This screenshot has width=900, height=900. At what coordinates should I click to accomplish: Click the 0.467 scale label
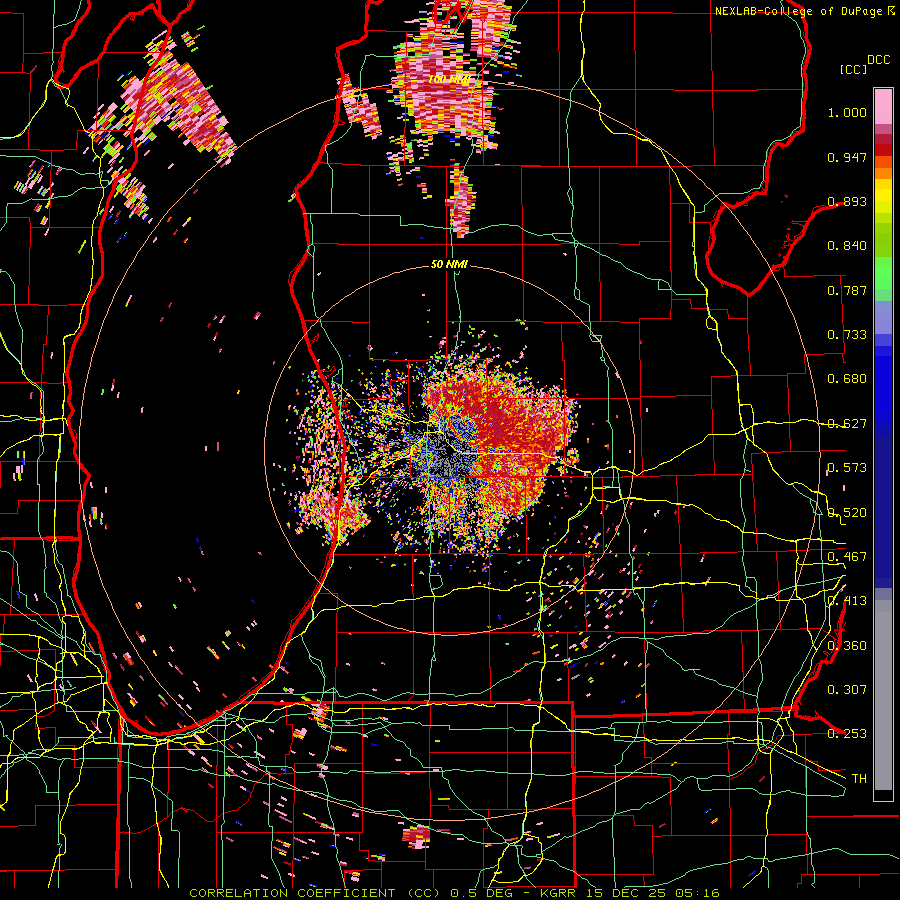[x=847, y=557]
